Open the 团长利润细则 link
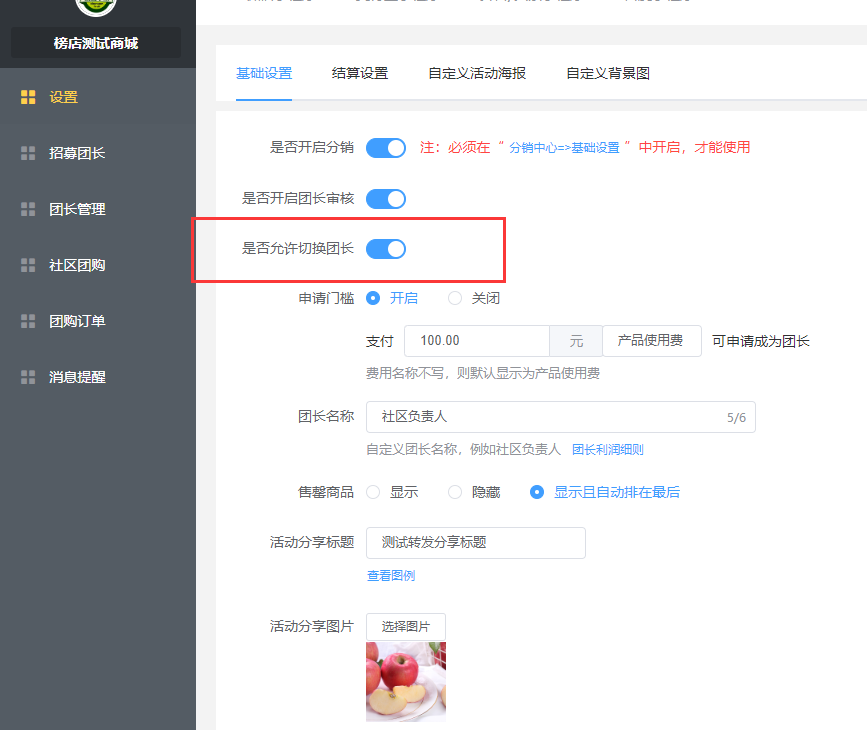The image size is (867, 730). pyautogui.click(x=607, y=450)
